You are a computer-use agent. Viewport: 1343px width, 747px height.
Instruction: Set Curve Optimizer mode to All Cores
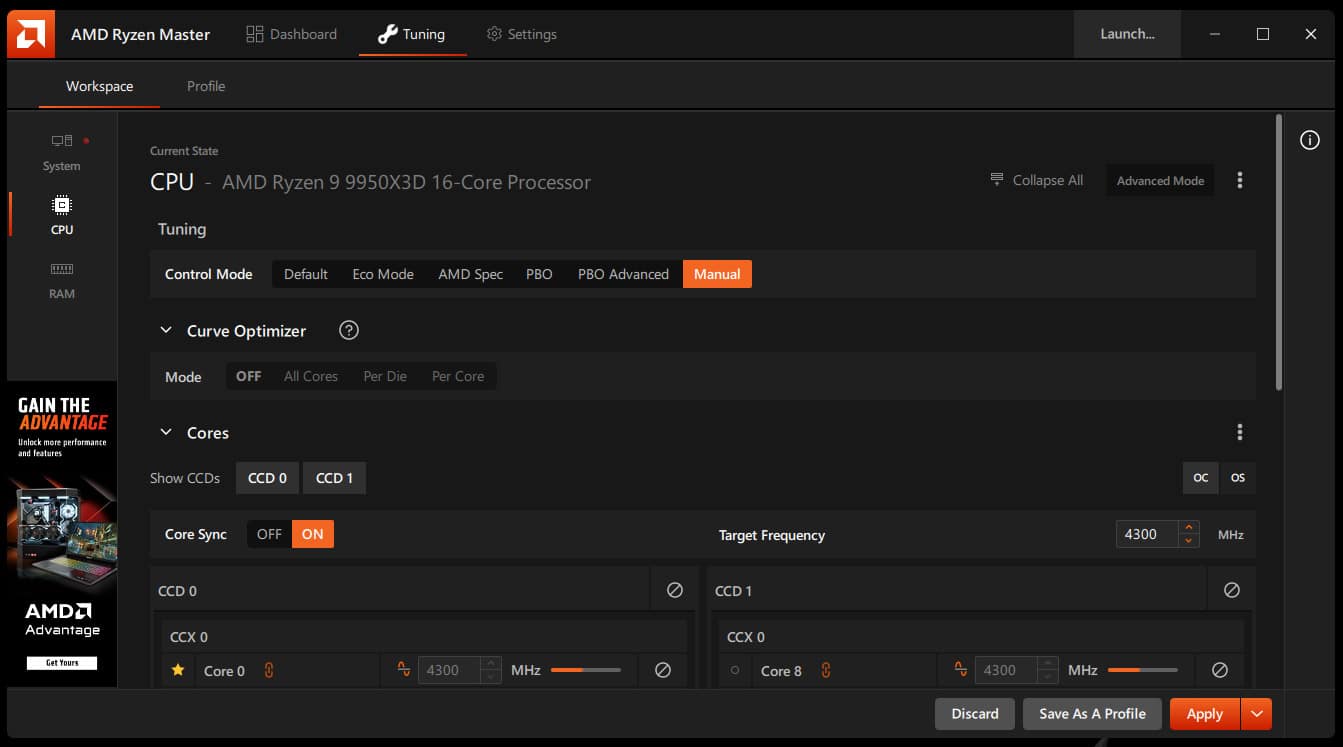311,376
